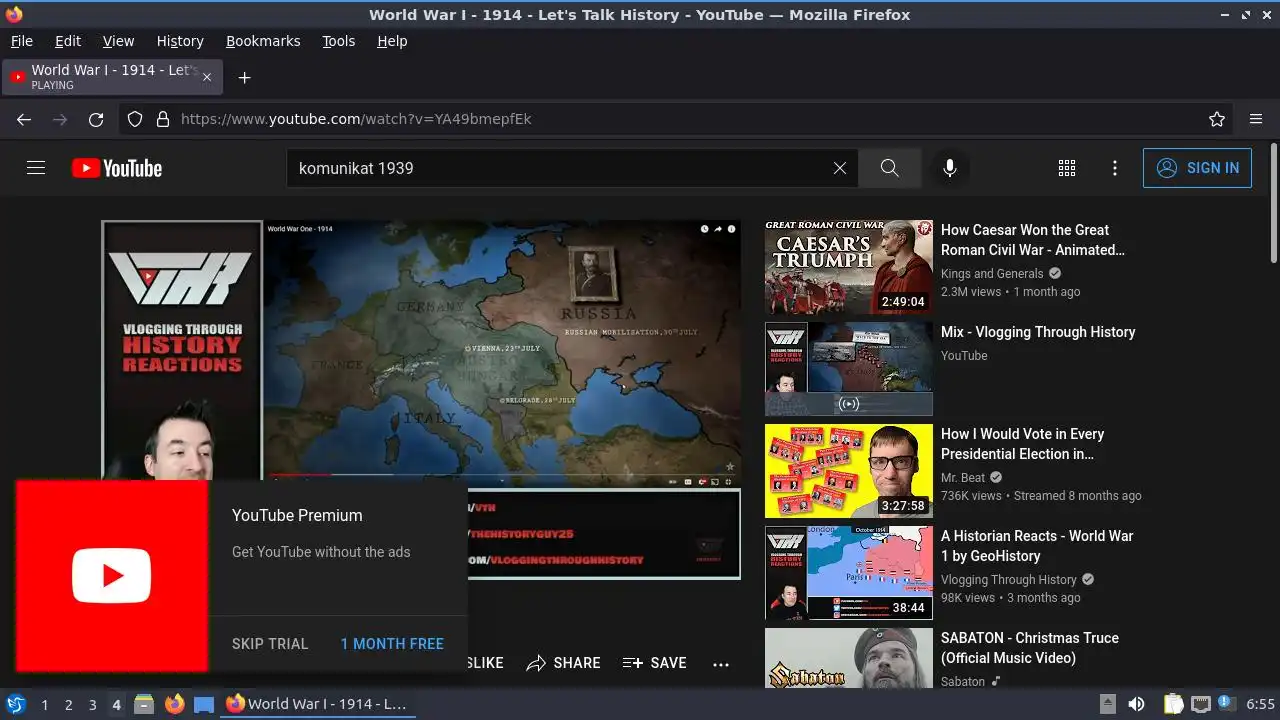Clear the search text with the X icon
1280x720 pixels.
[x=840, y=168]
